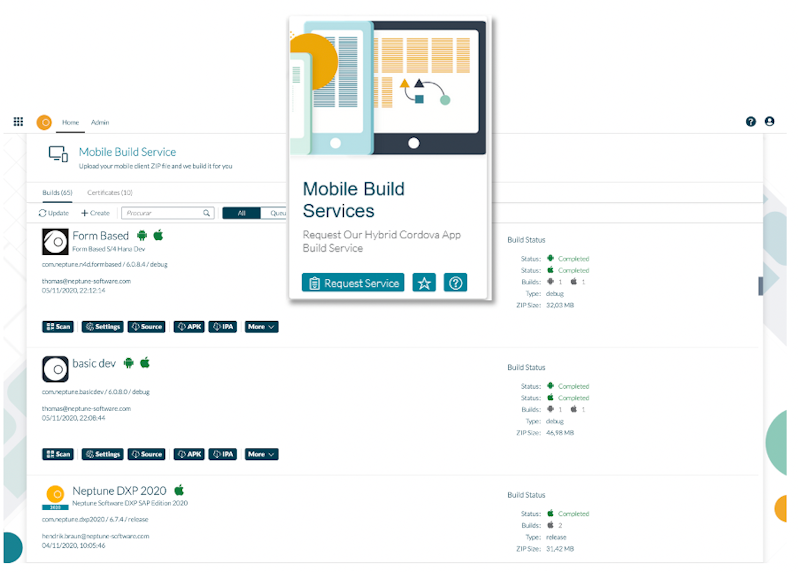
Task: Open the app launcher grid icon
Action: tap(18, 122)
